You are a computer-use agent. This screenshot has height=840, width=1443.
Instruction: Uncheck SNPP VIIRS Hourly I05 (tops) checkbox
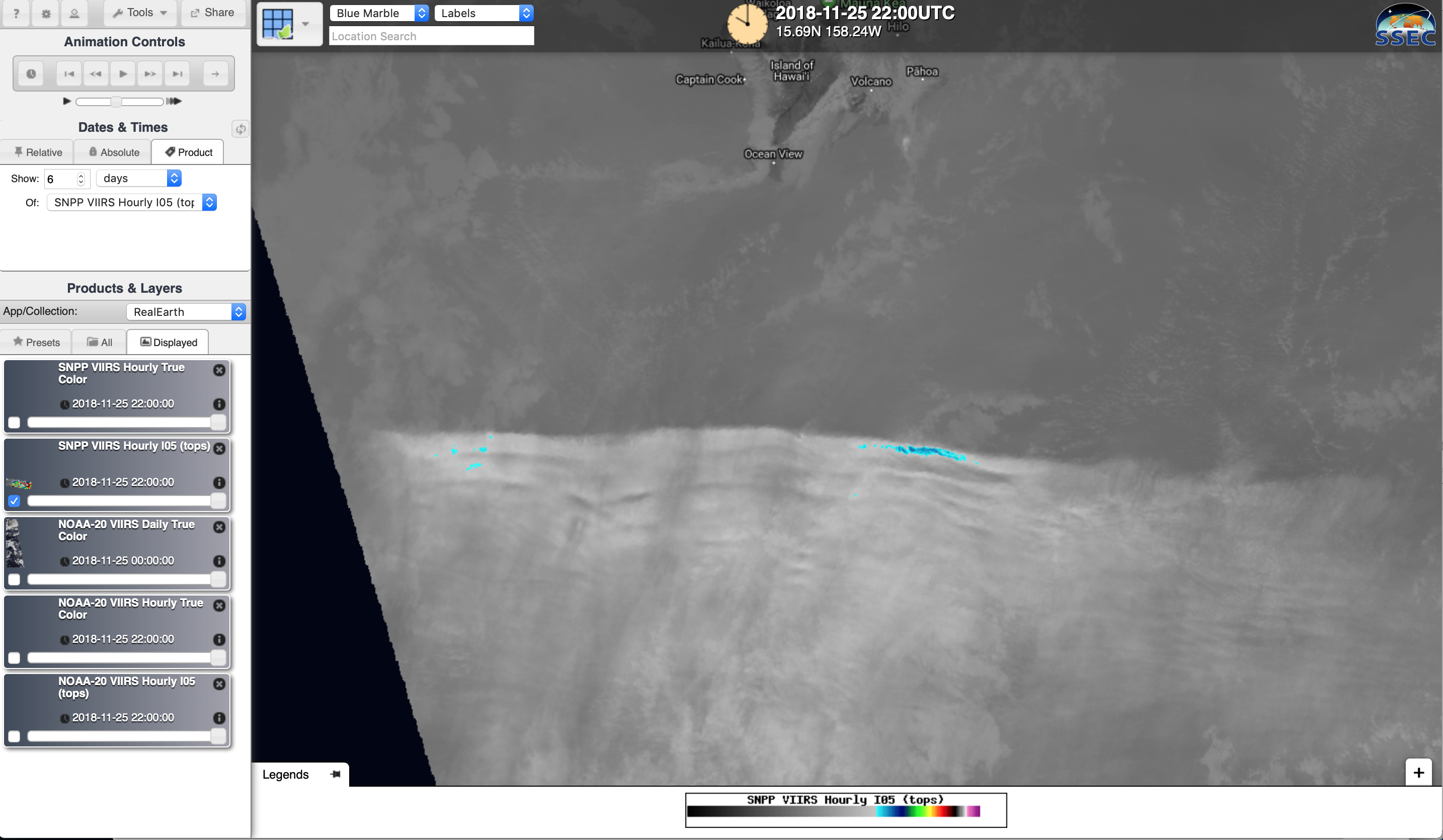click(14, 501)
